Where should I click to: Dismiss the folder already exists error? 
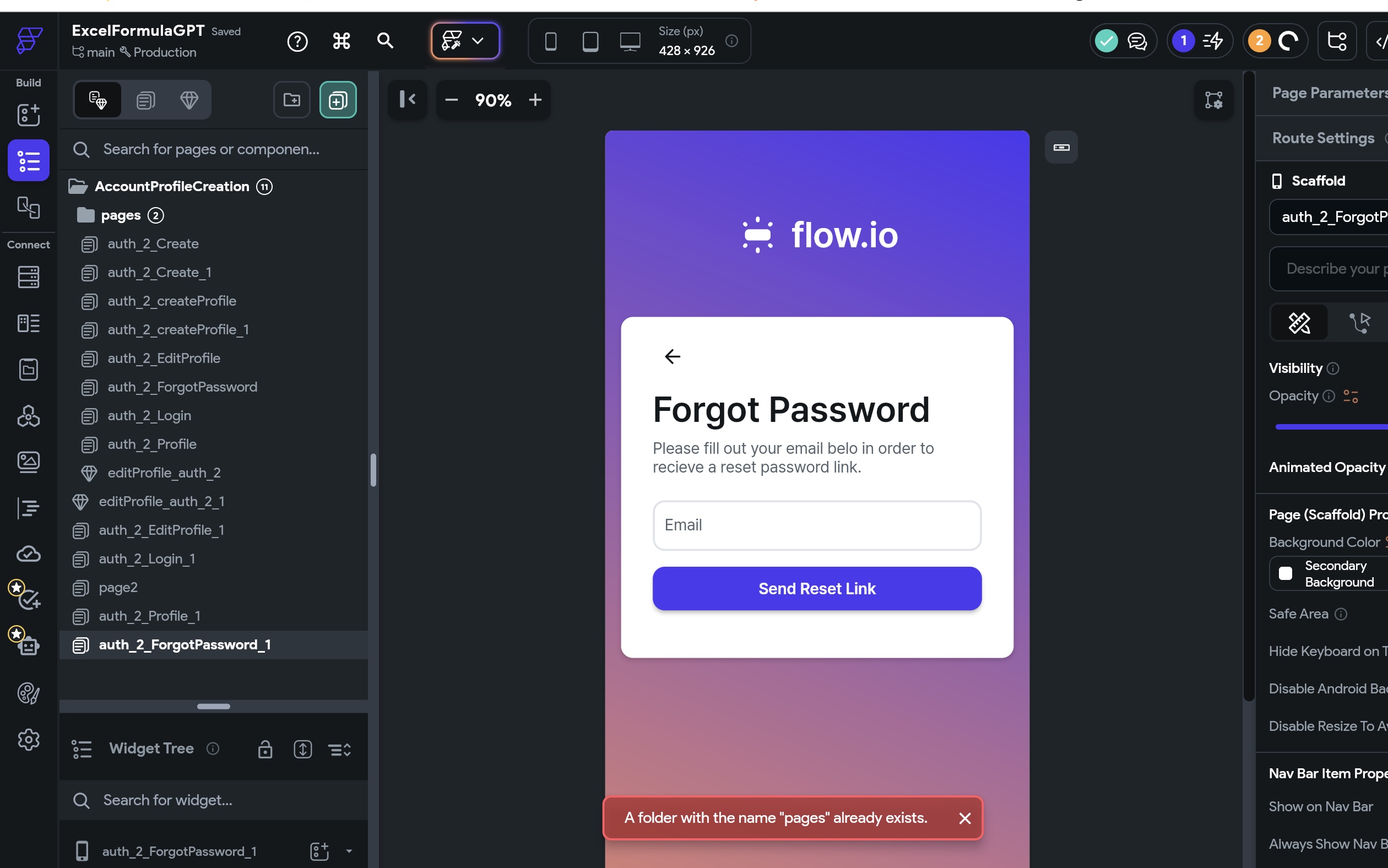(x=965, y=818)
